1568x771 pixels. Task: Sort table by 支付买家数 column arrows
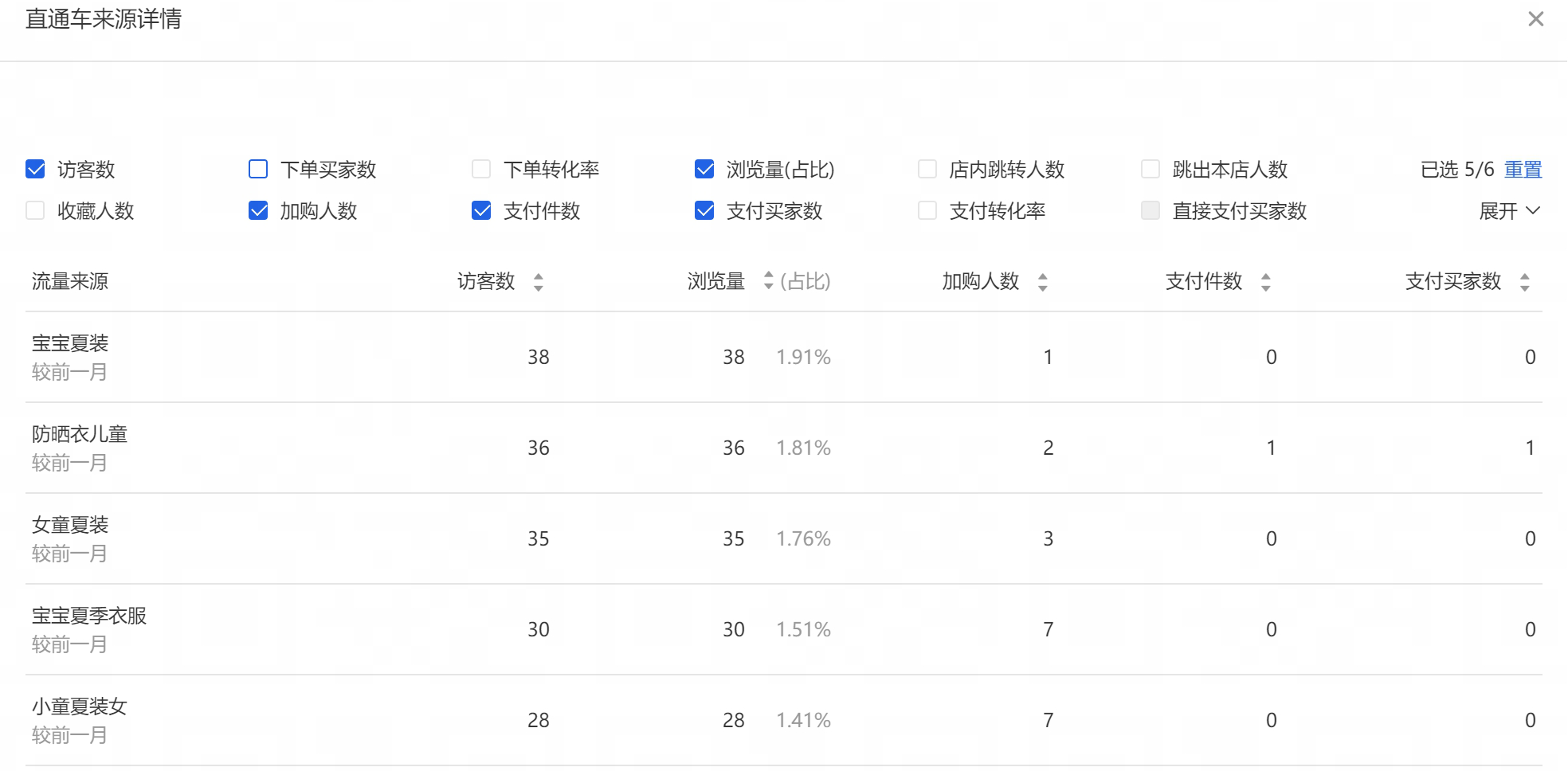coord(1524,282)
